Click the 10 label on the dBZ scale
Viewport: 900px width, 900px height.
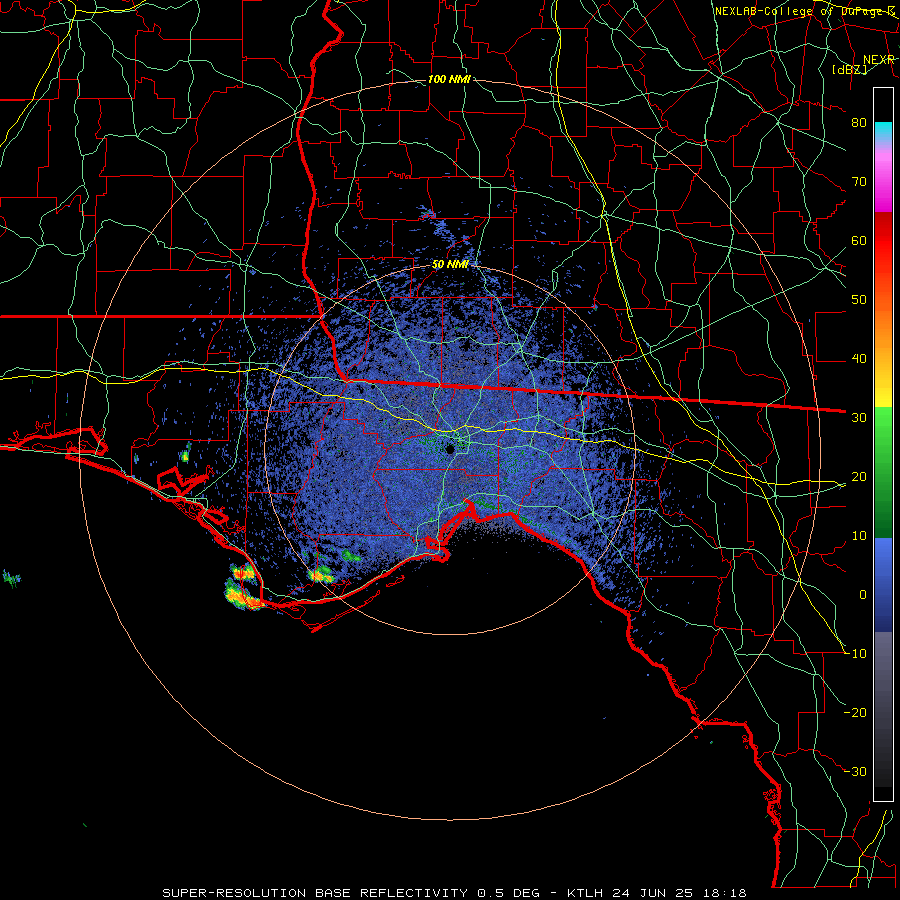pyautogui.click(x=859, y=536)
